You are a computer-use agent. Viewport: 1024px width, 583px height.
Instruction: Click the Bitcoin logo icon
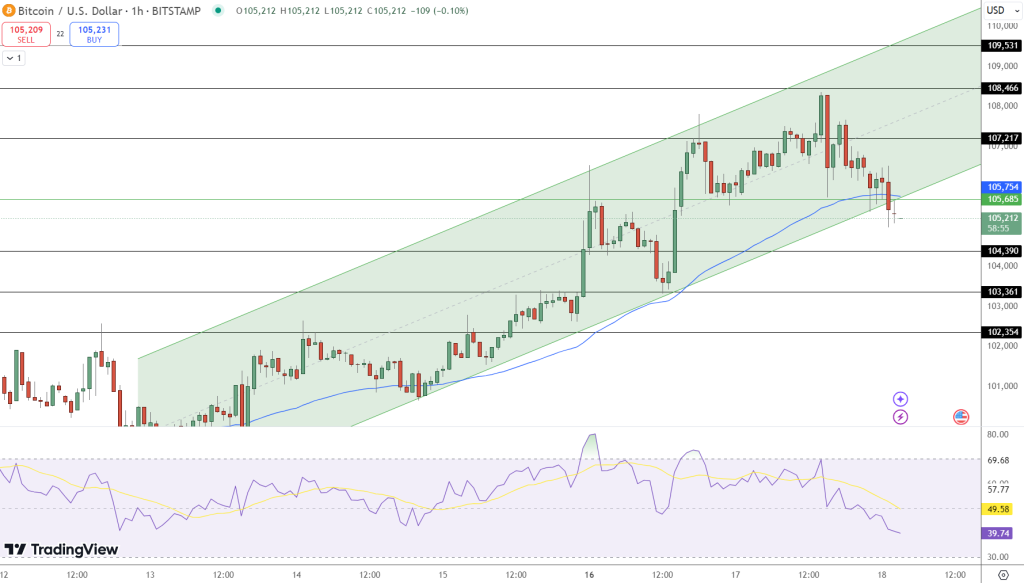click(x=8, y=10)
